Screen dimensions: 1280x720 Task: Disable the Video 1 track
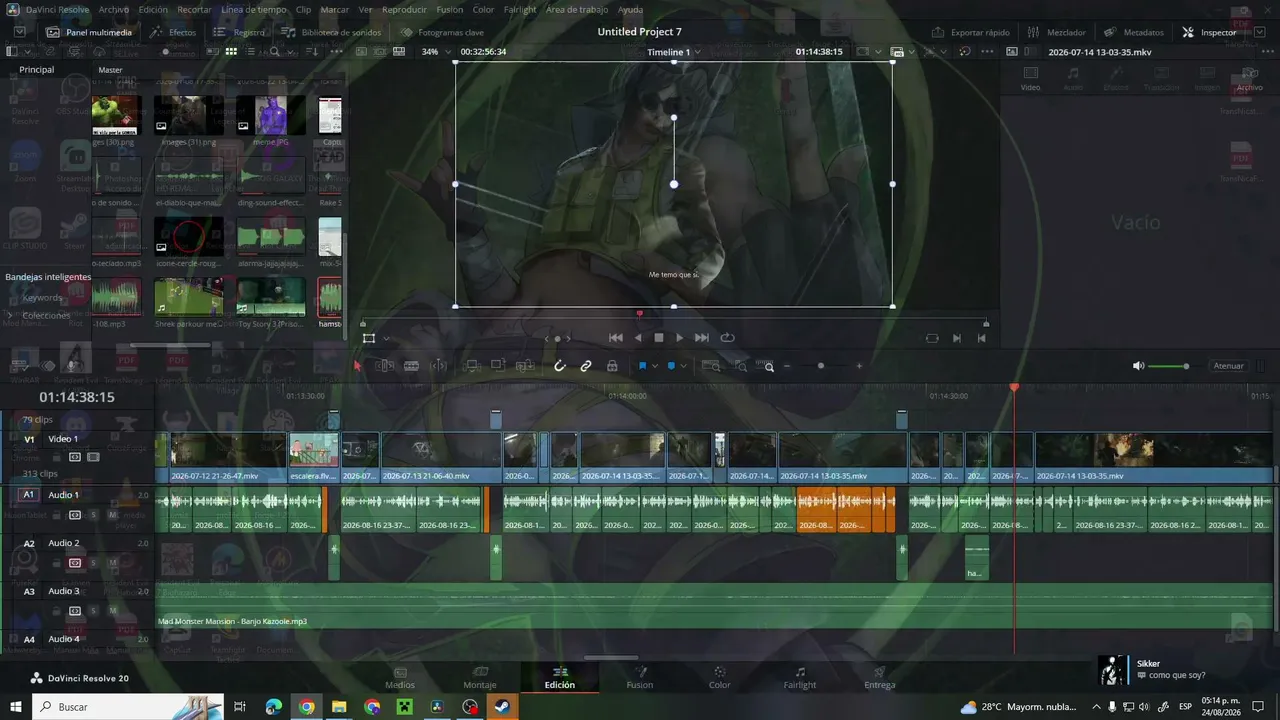coord(93,457)
